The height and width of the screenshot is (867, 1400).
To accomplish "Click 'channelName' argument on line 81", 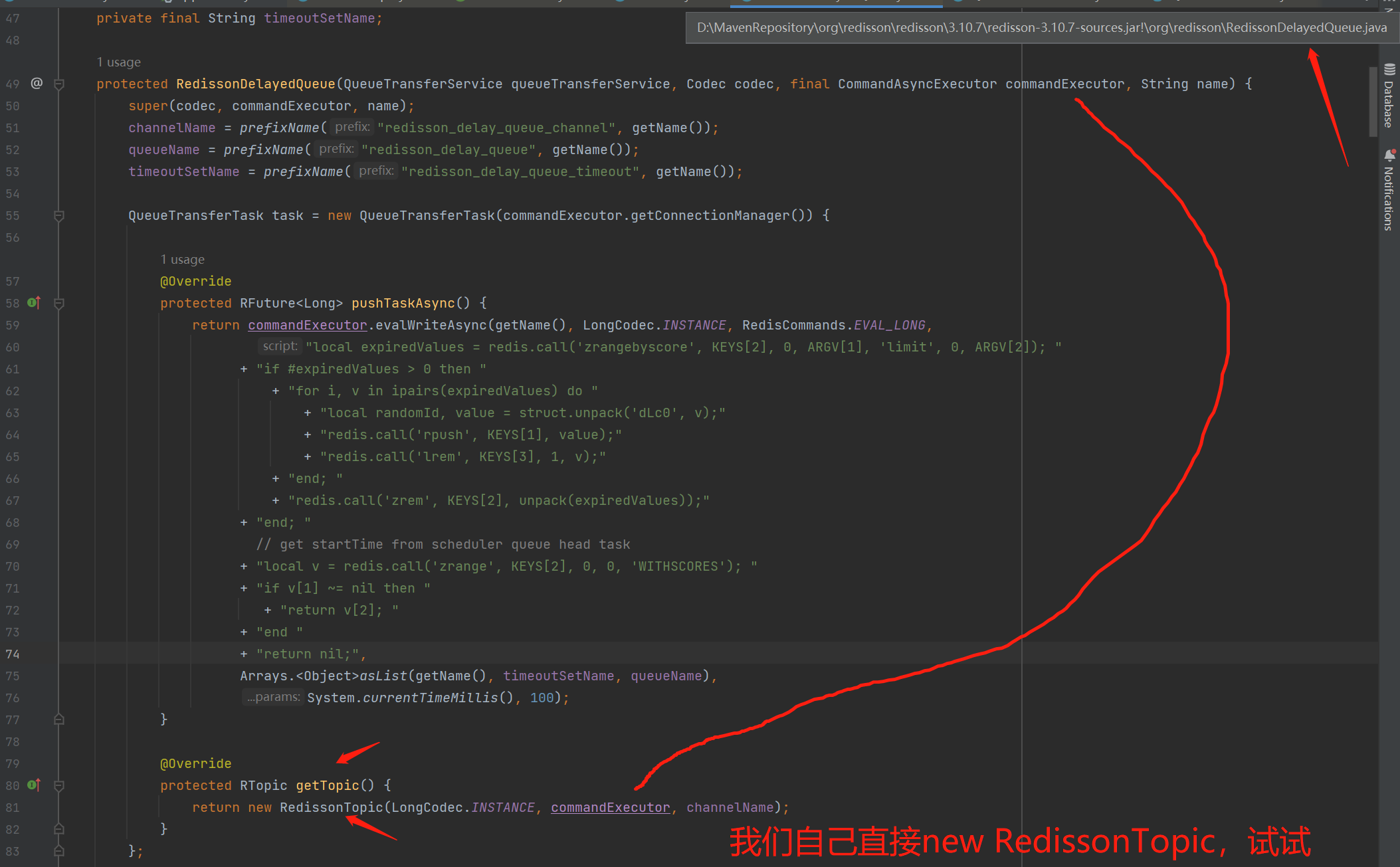I will [730, 807].
